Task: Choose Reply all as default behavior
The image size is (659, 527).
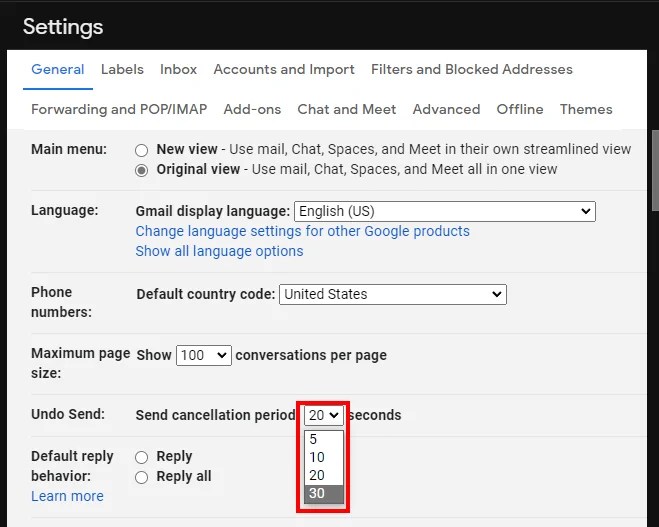Action: (x=142, y=477)
